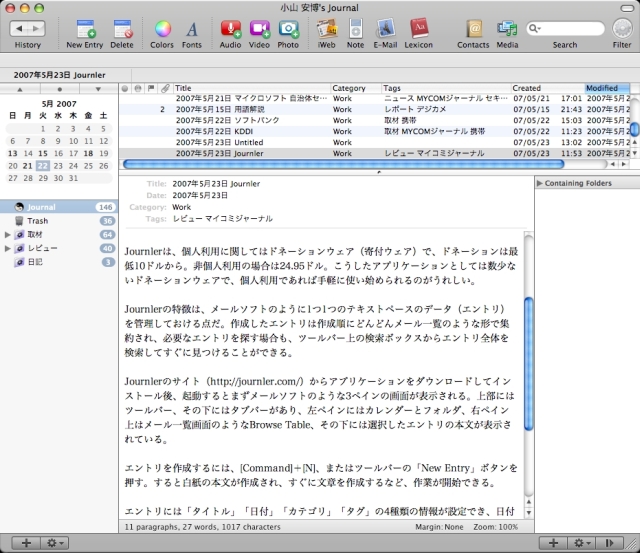Open search options magnifier dropdown
This screenshot has width=640, height=553.
pyautogui.click(x=534, y=29)
